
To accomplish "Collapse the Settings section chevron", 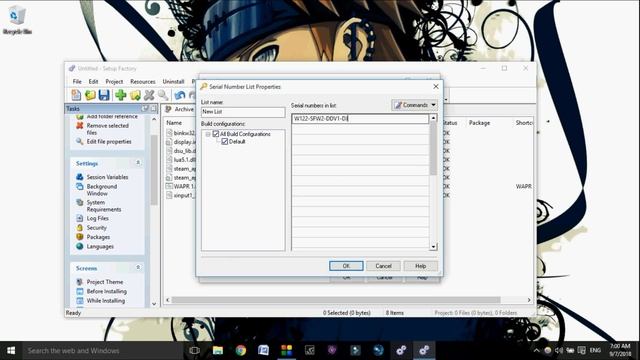I will point(138,163).
